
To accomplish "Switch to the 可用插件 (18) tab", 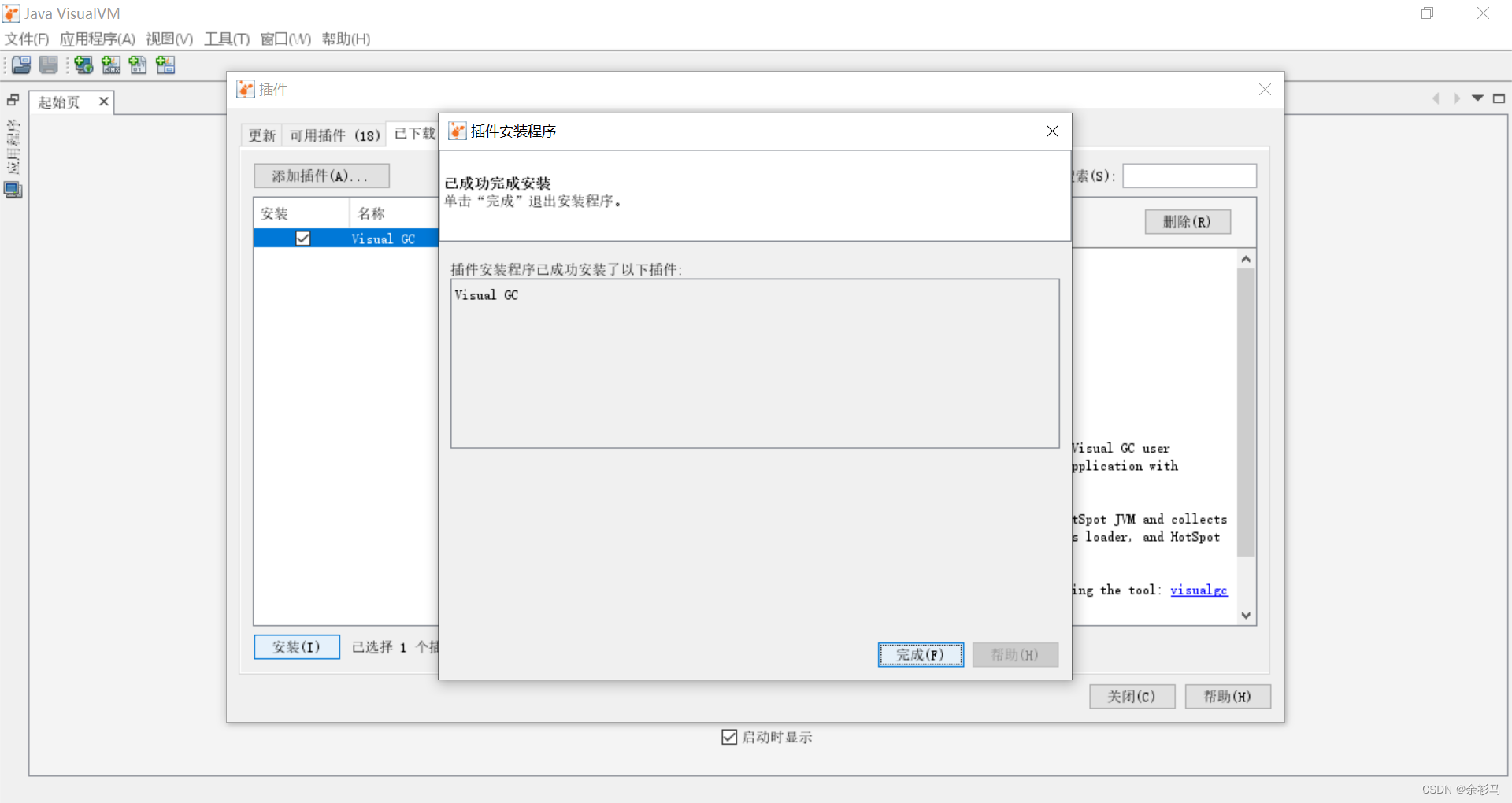I will pos(334,135).
